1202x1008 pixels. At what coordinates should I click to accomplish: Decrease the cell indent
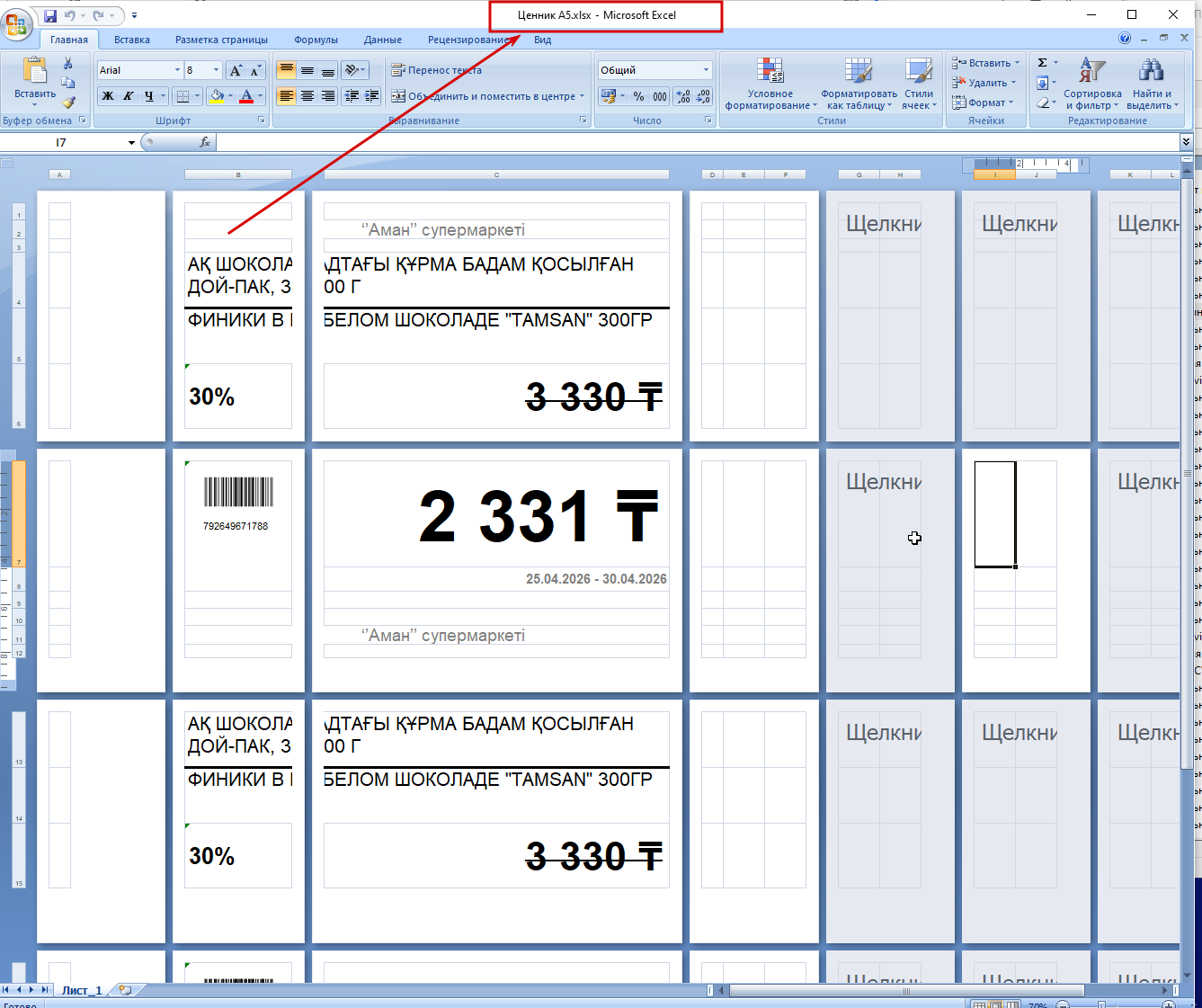click(352, 96)
